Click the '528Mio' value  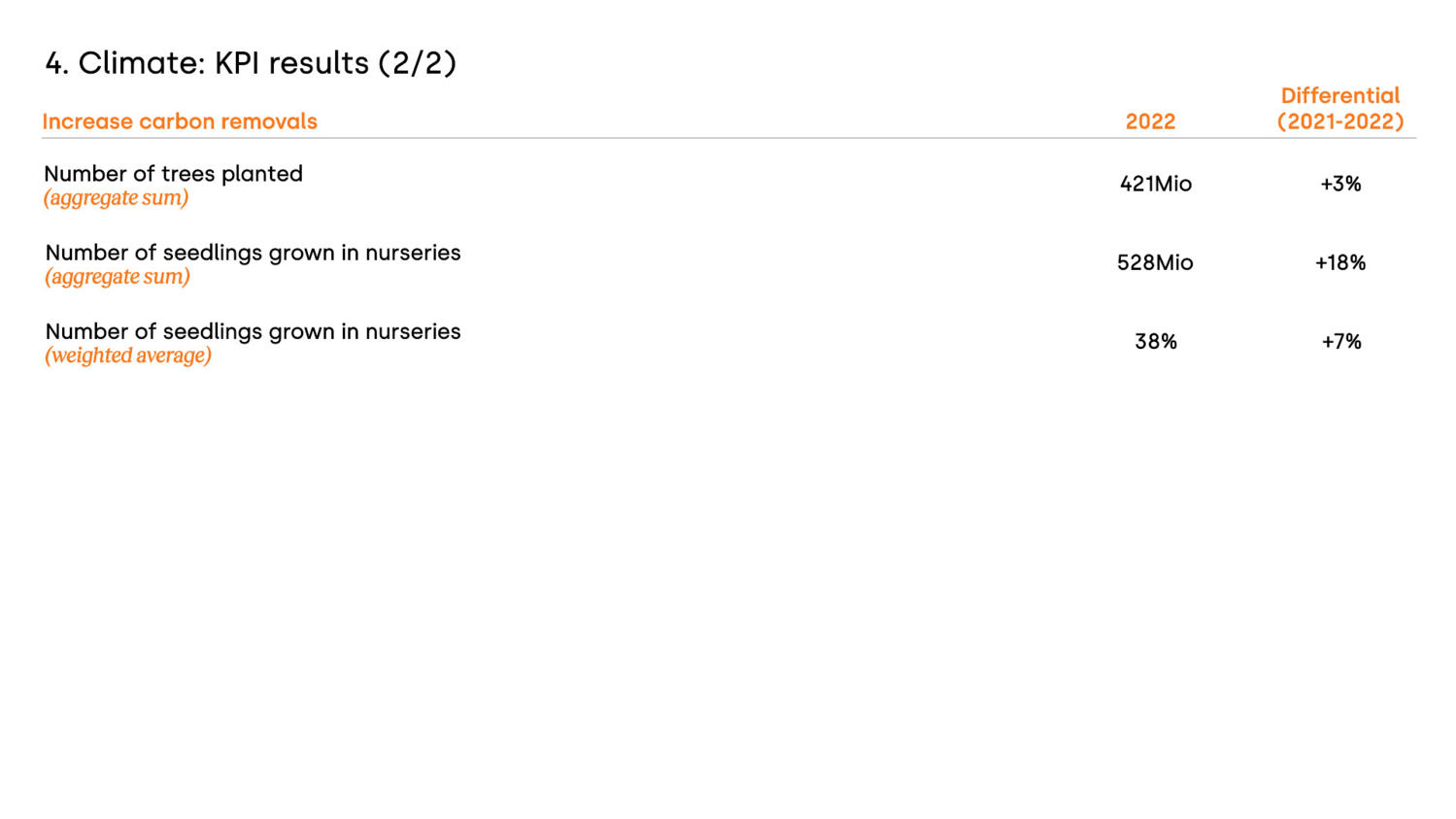pyautogui.click(x=1155, y=262)
